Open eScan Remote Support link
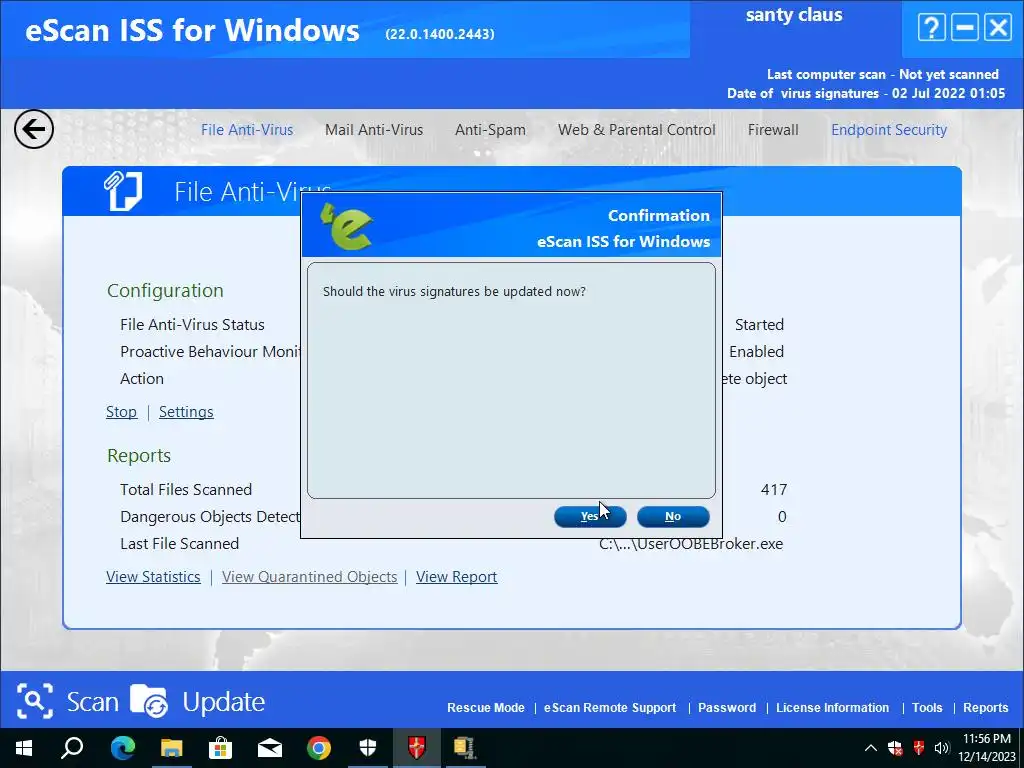1024x768 pixels. (x=610, y=708)
